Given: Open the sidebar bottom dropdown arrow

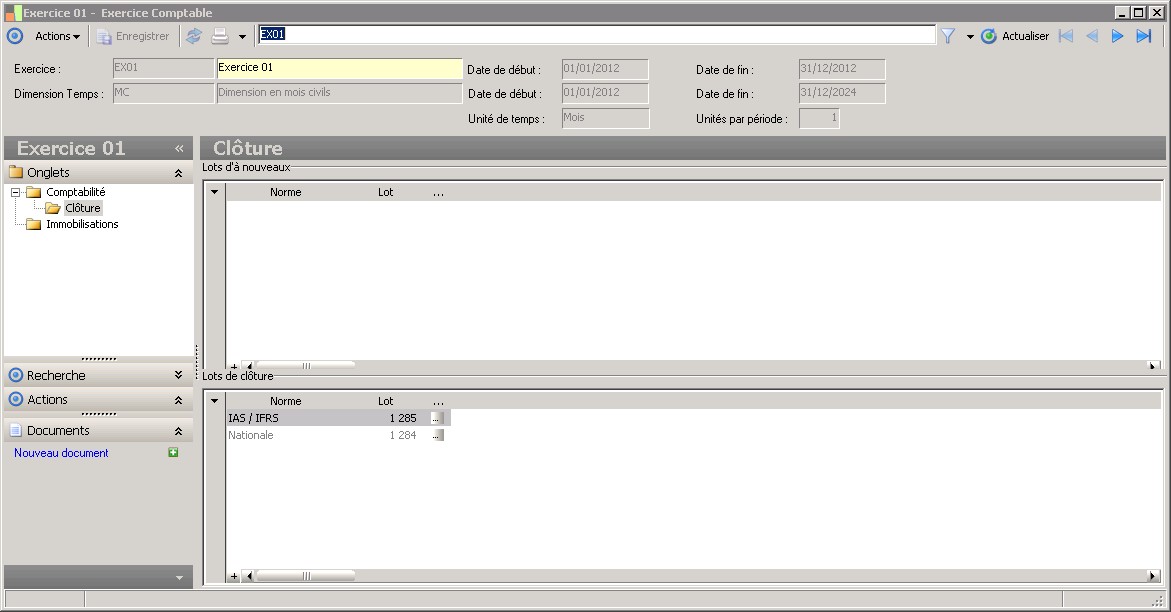Looking at the screenshot, I should coord(179,578).
